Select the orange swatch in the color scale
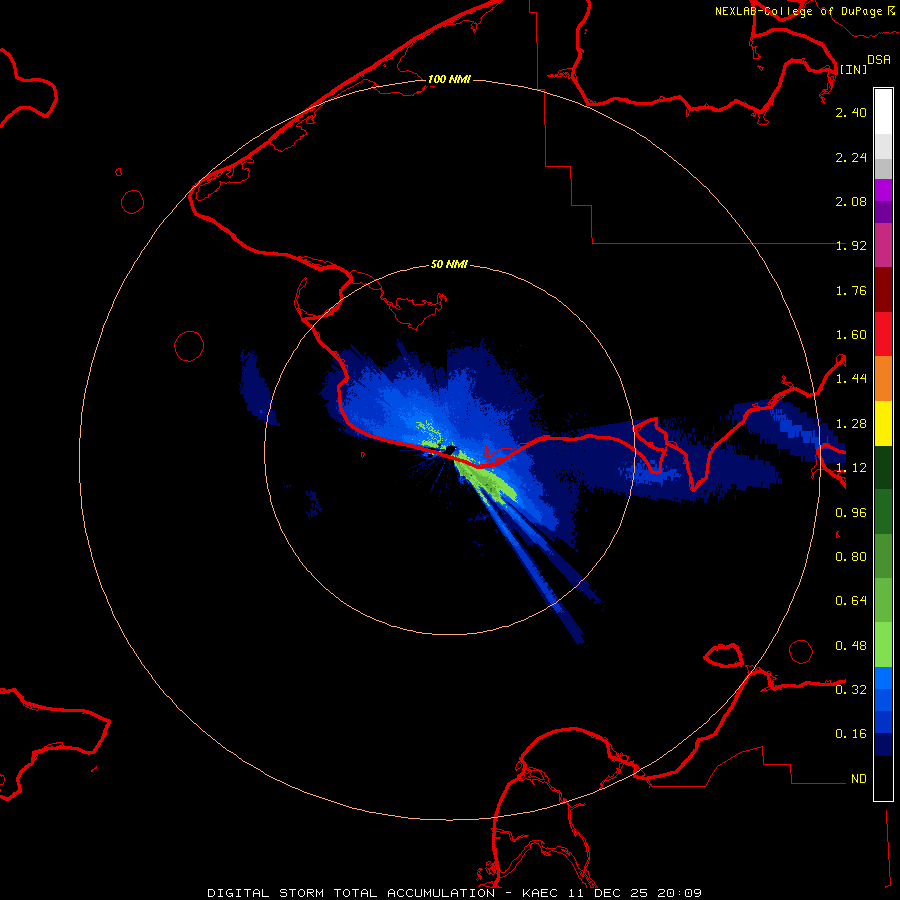Screen dimensions: 900x900 click(883, 379)
